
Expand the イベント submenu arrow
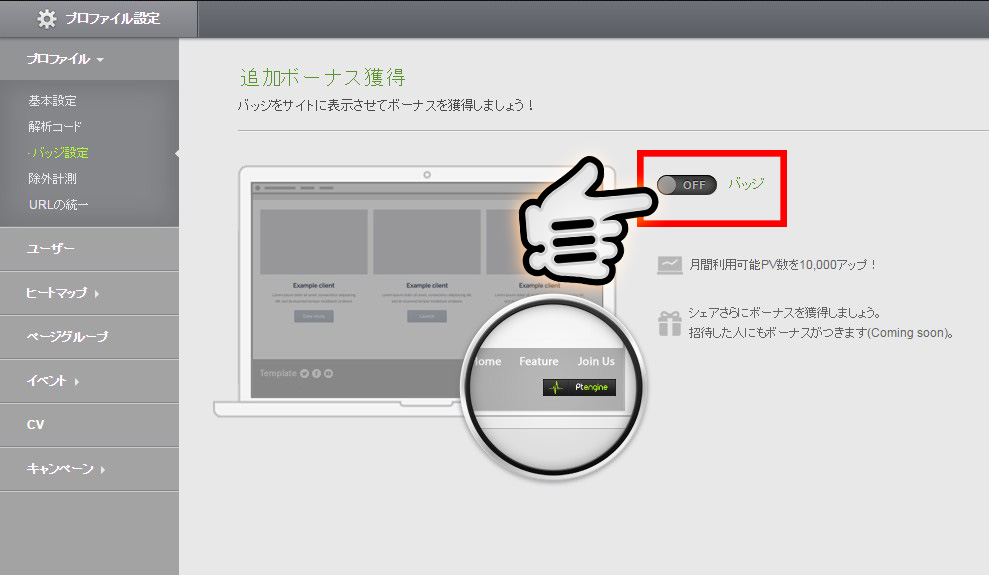click(77, 381)
